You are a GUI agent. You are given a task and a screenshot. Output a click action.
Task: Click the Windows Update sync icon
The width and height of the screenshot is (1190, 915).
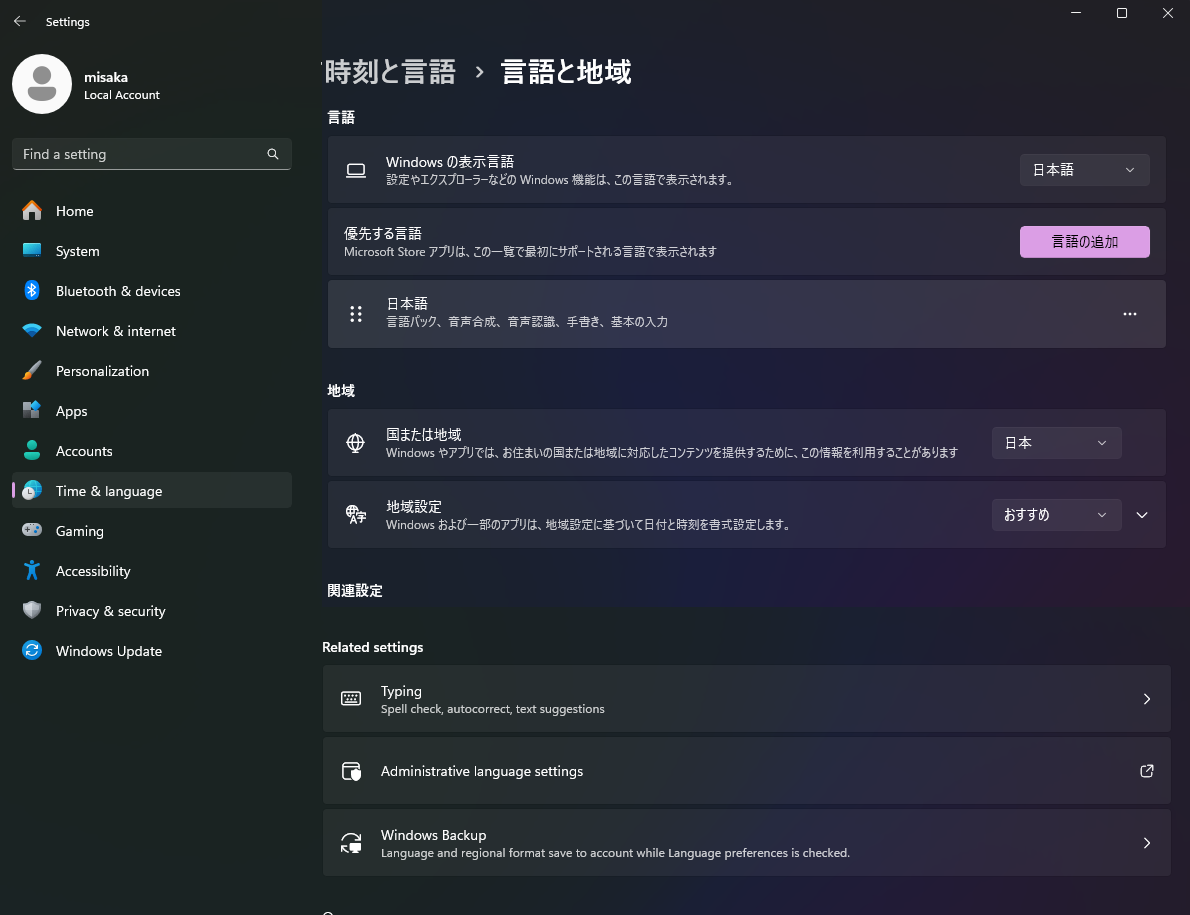[32, 651]
